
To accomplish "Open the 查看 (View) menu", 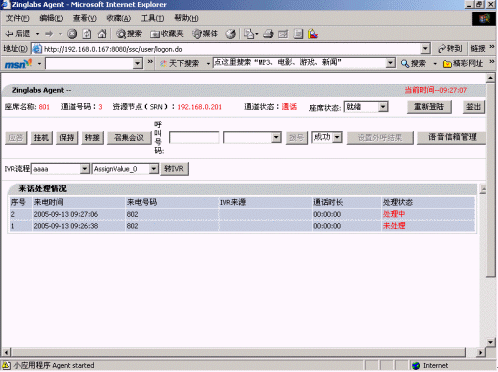I will click(85, 18).
